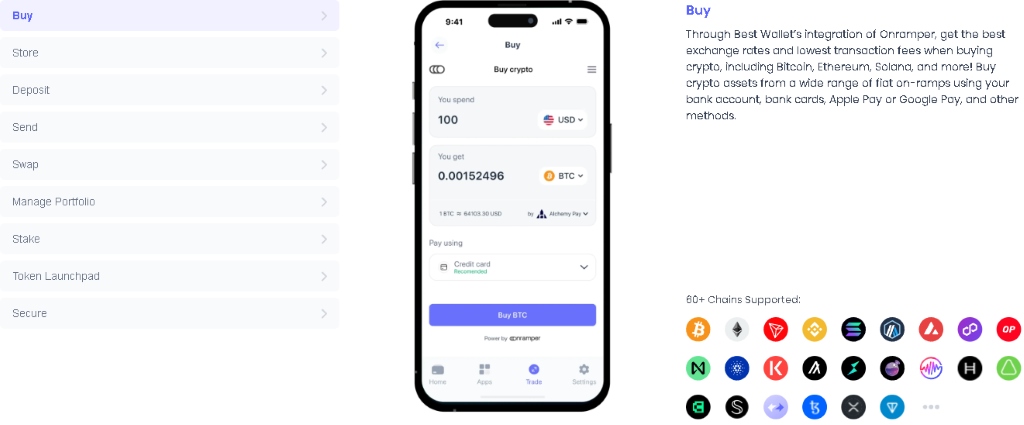Screen dimensions: 1024x425
Task: Select the Store menu item
Action: click(x=169, y=53)
